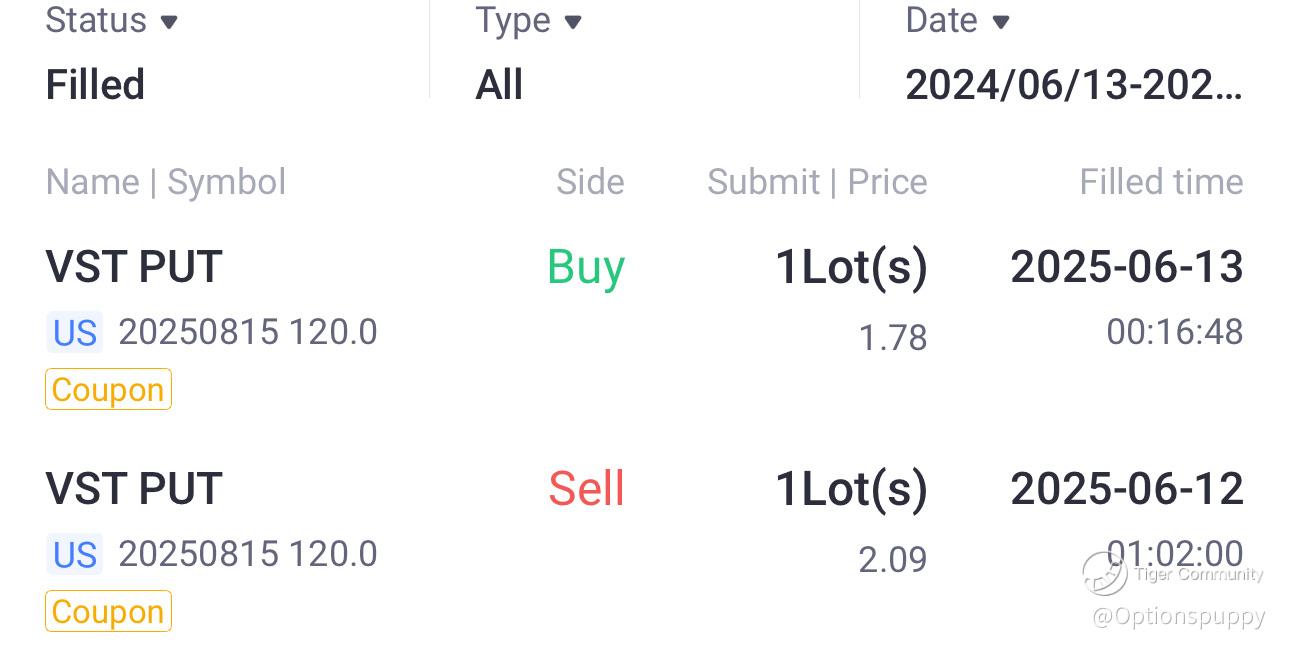1290x645 pixels.
Task: Select the Filled status value
Action: (x=95, y=85)
